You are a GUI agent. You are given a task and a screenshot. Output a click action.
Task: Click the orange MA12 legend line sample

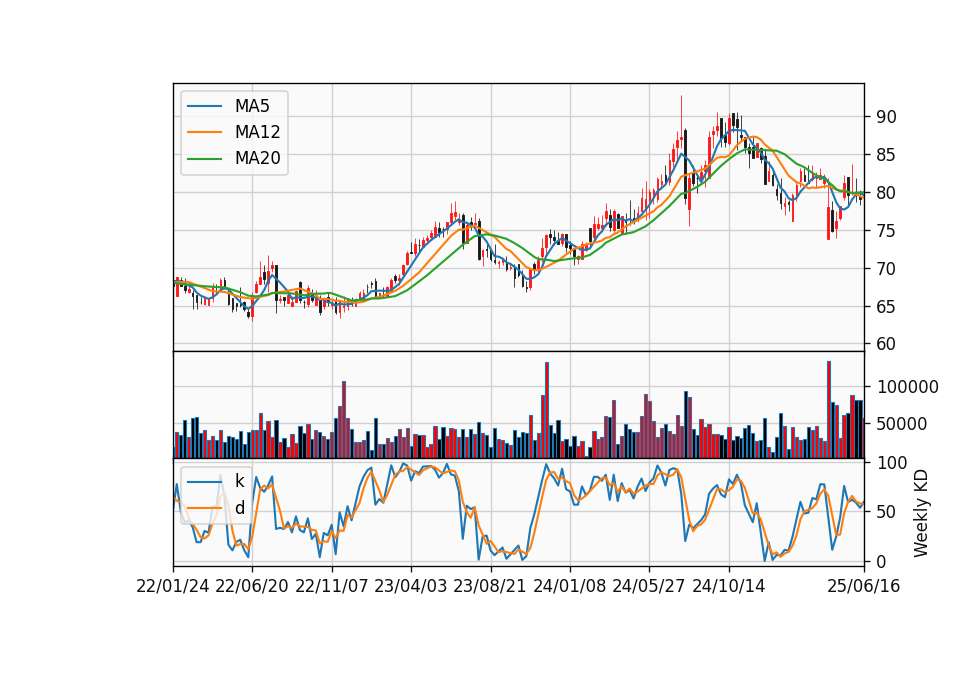(204, 132)
